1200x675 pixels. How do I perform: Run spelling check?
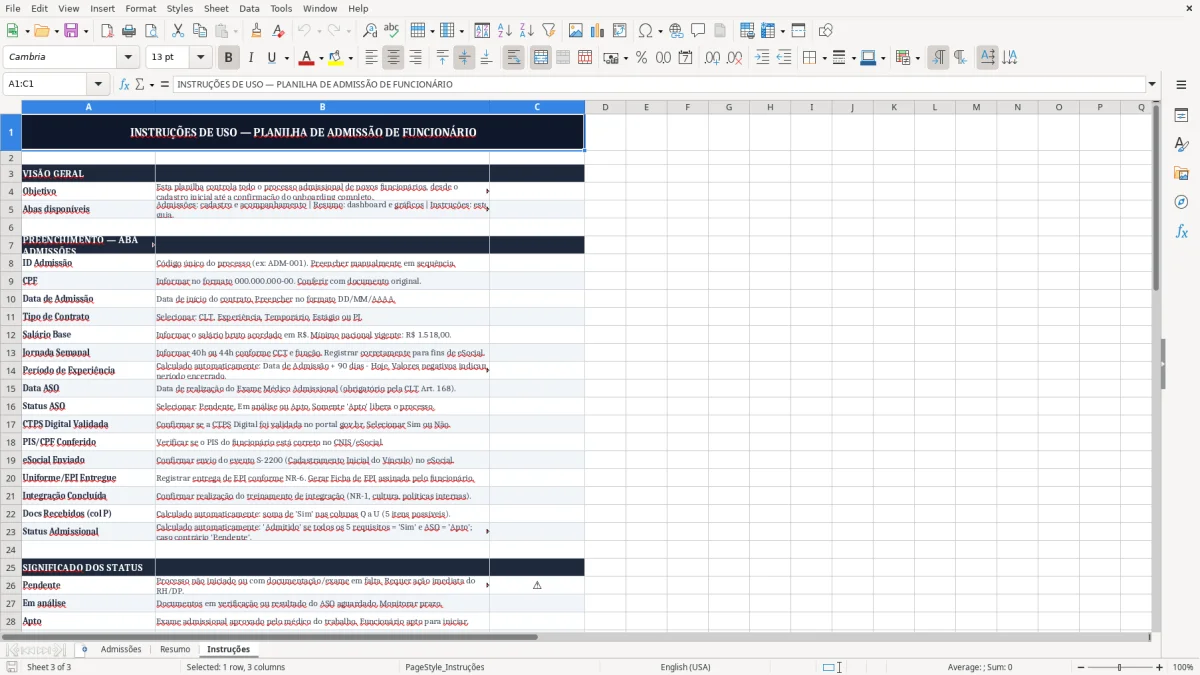pos(391,31)
